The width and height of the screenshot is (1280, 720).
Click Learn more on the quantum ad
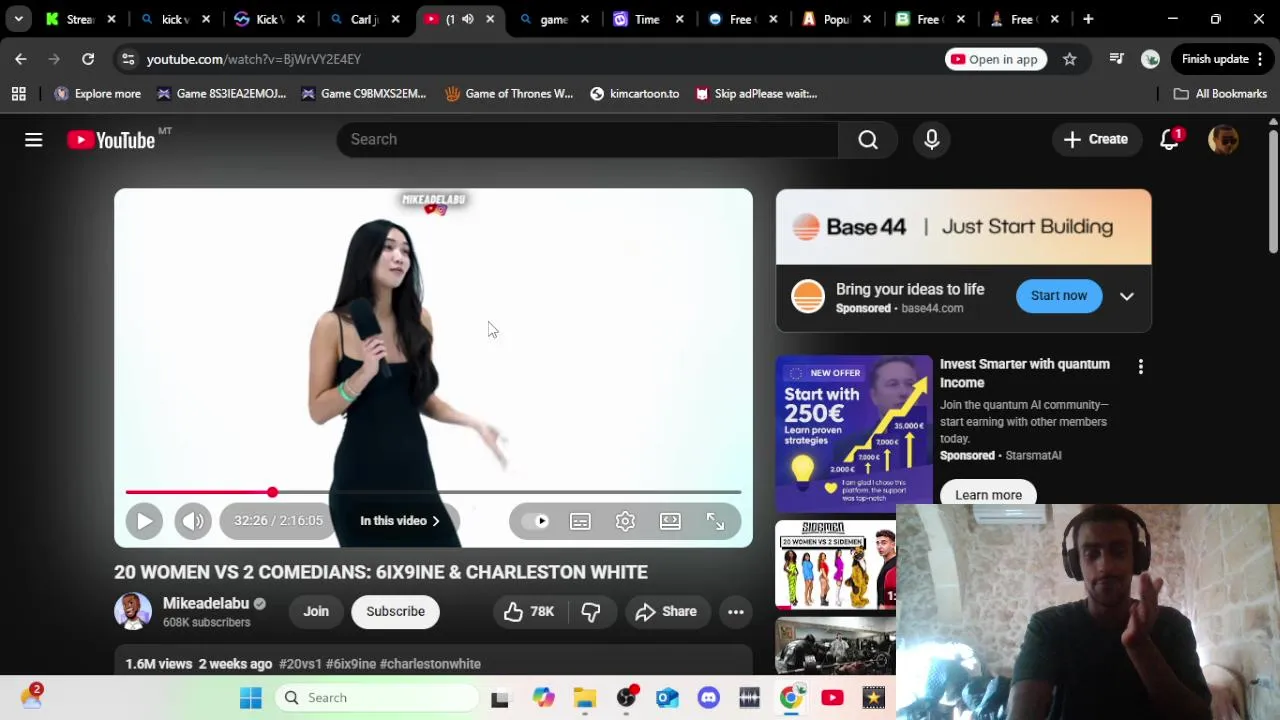pyautogui.click(x=988, y=495)
